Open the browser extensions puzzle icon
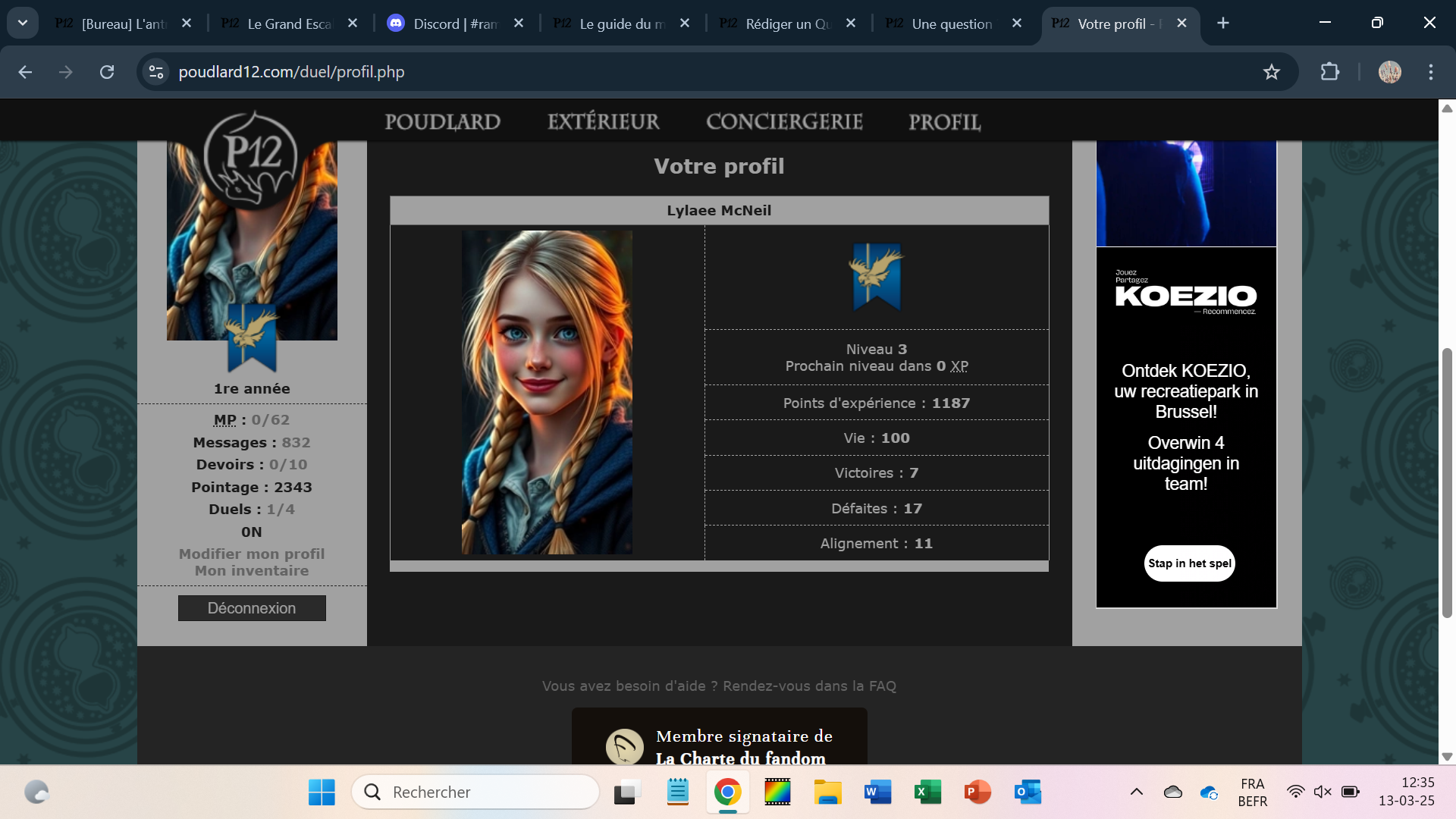Viewport: 1456px width, 819px height. 1329,72
